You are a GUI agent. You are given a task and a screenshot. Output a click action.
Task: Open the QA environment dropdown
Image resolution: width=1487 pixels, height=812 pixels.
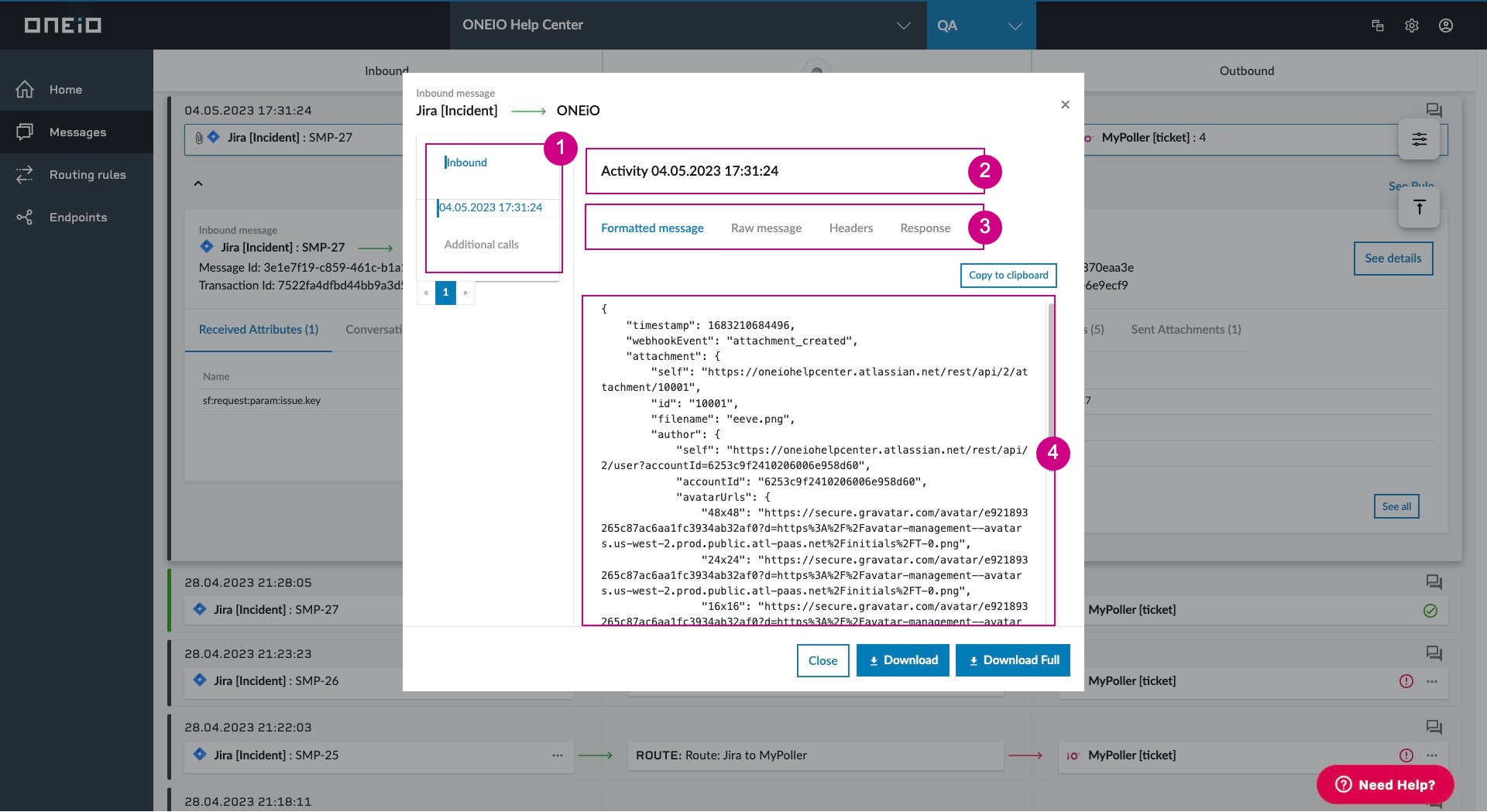tap(980, 25)
